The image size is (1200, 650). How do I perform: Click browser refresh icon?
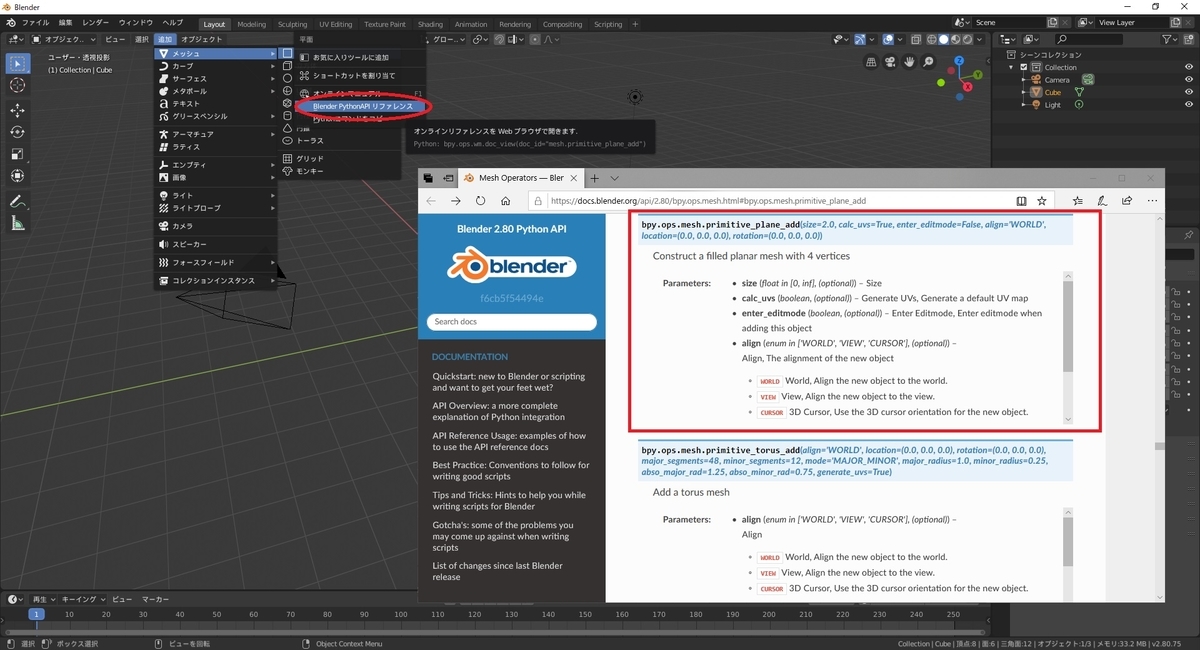click(481, 200)
